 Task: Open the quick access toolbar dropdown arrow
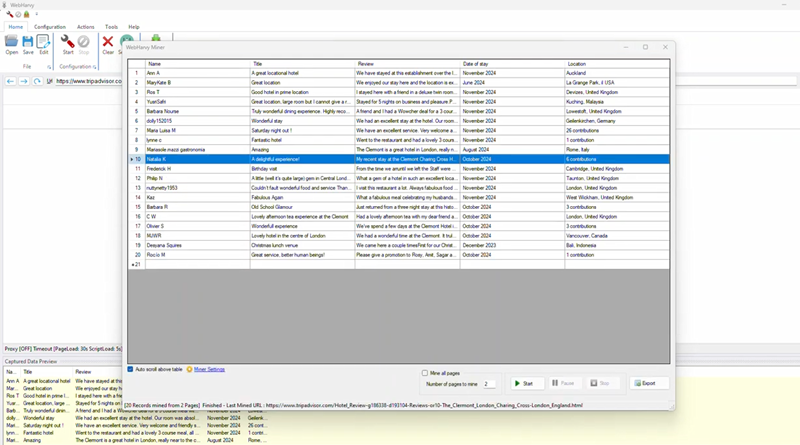click(x=34, y=14)
